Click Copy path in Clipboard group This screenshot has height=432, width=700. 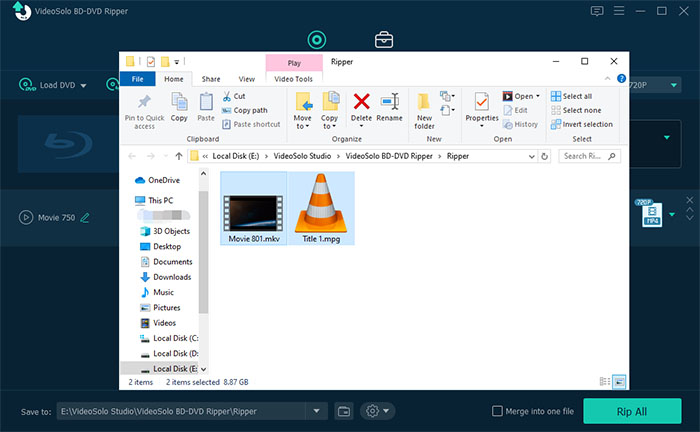click(245, 110)
